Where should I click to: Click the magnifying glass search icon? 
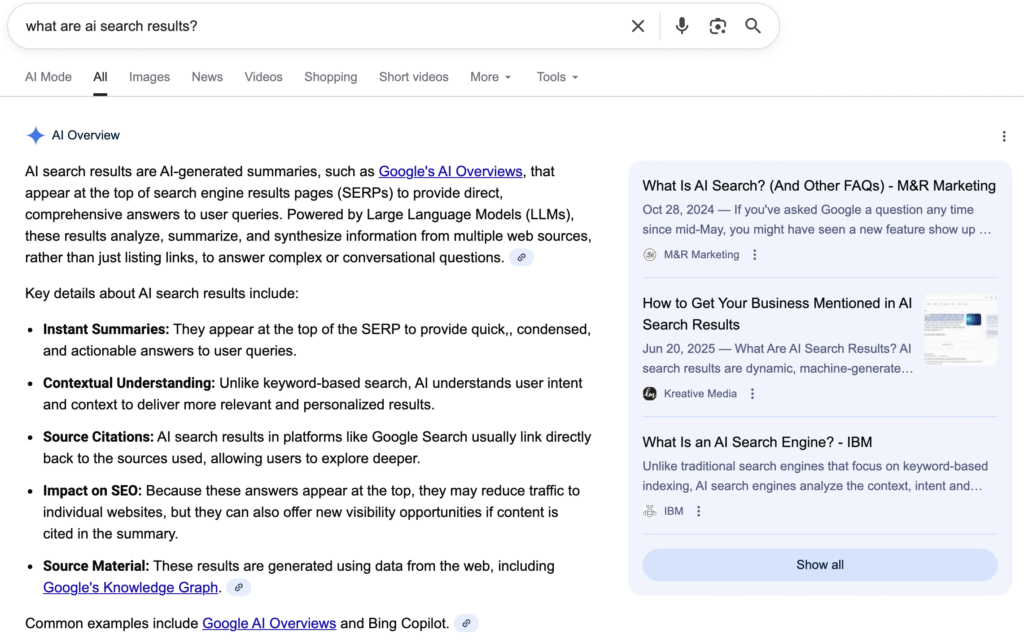point(753,26)
